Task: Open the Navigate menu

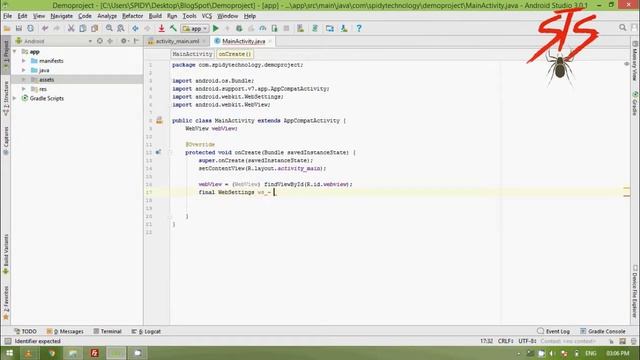Action: pos(62,16)
